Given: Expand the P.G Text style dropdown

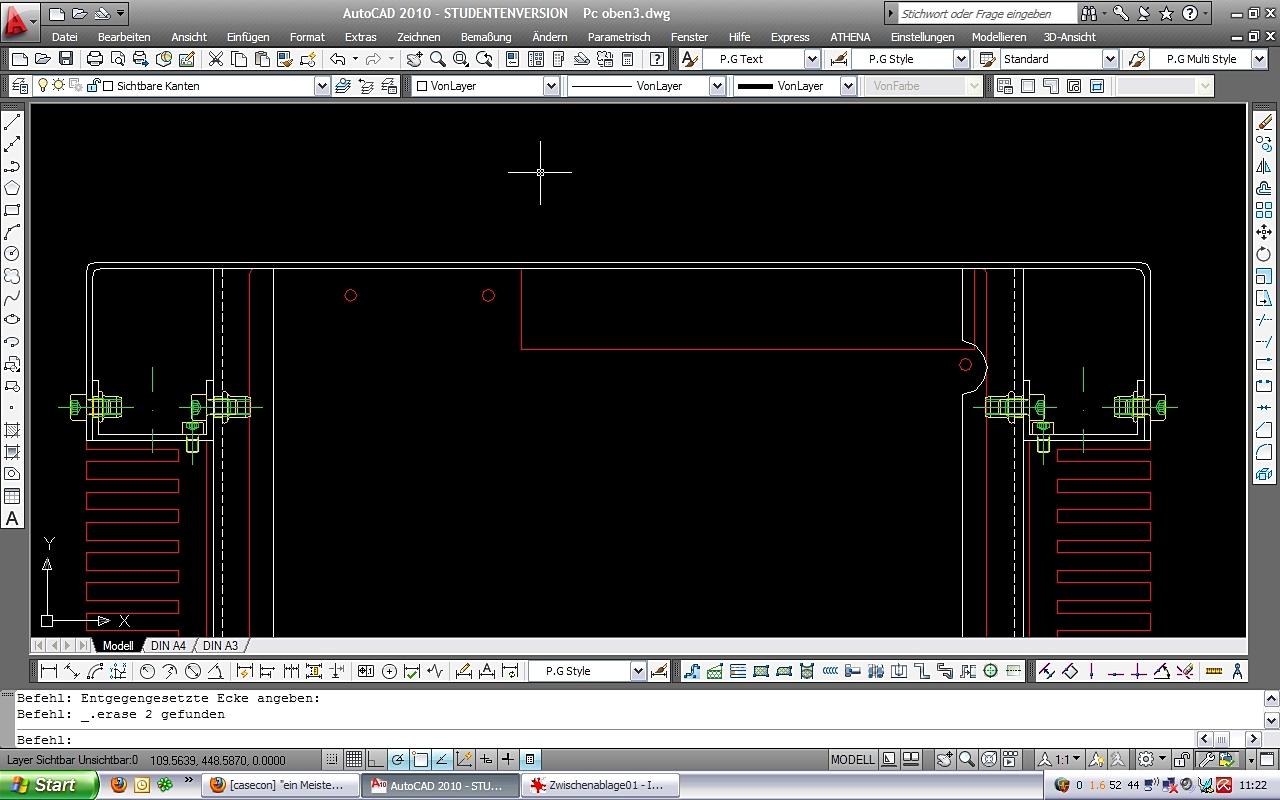Looking at the screenshot, I should (x=812, y=59).
